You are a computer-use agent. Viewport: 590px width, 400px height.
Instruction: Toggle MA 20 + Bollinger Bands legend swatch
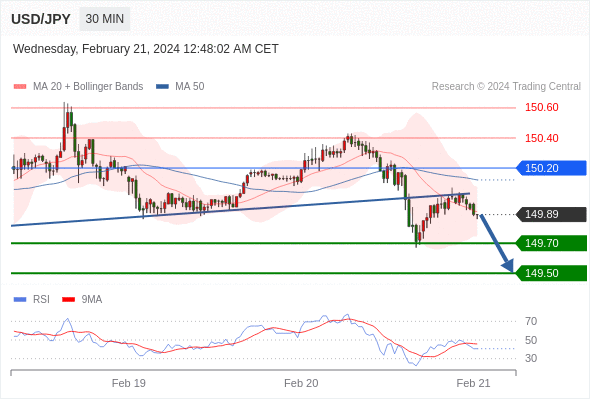tap(20, 87)
